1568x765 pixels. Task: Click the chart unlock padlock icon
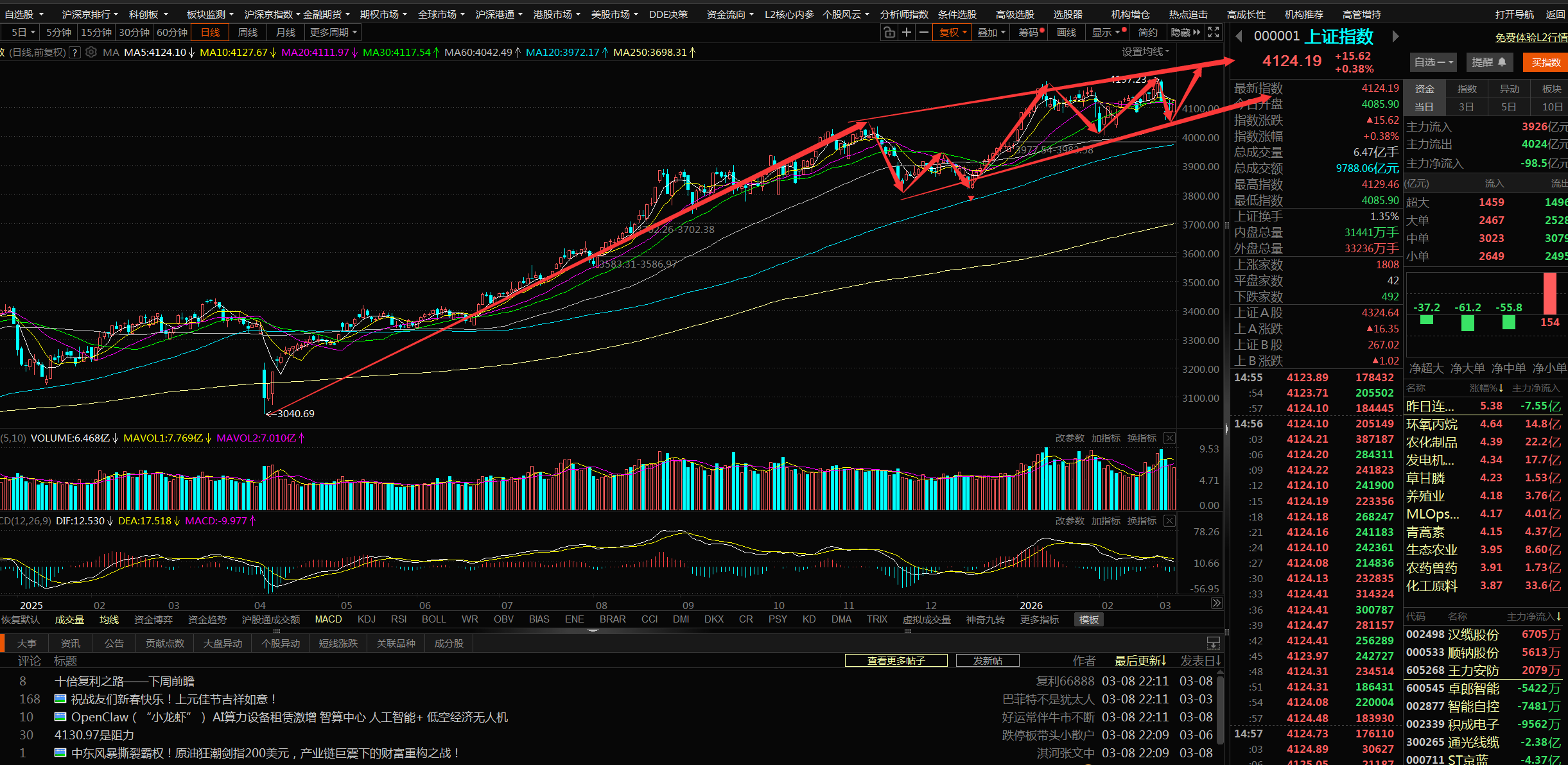pos(889,33)
